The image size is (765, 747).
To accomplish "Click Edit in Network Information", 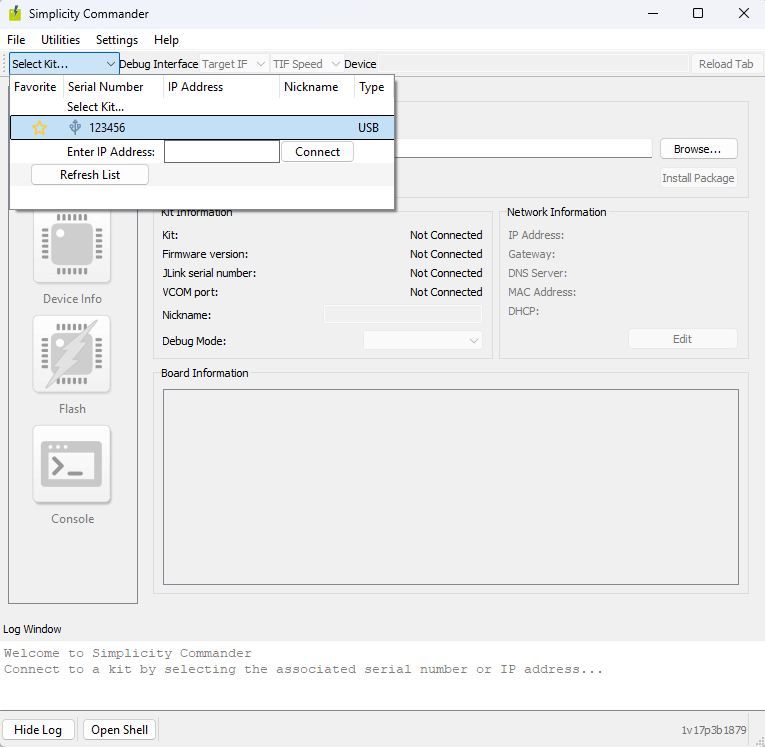I will click(683, 339).
